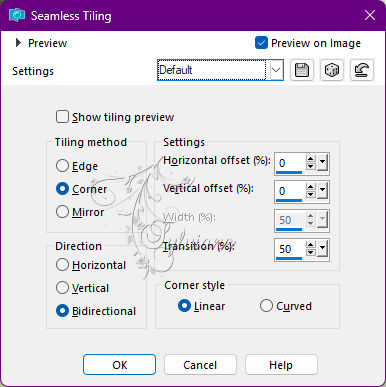Viewport: 386px width, 387px height.
Task: Click the Seamless Tiling app icon
Action: pyautogui.click(x=17, y=15)
